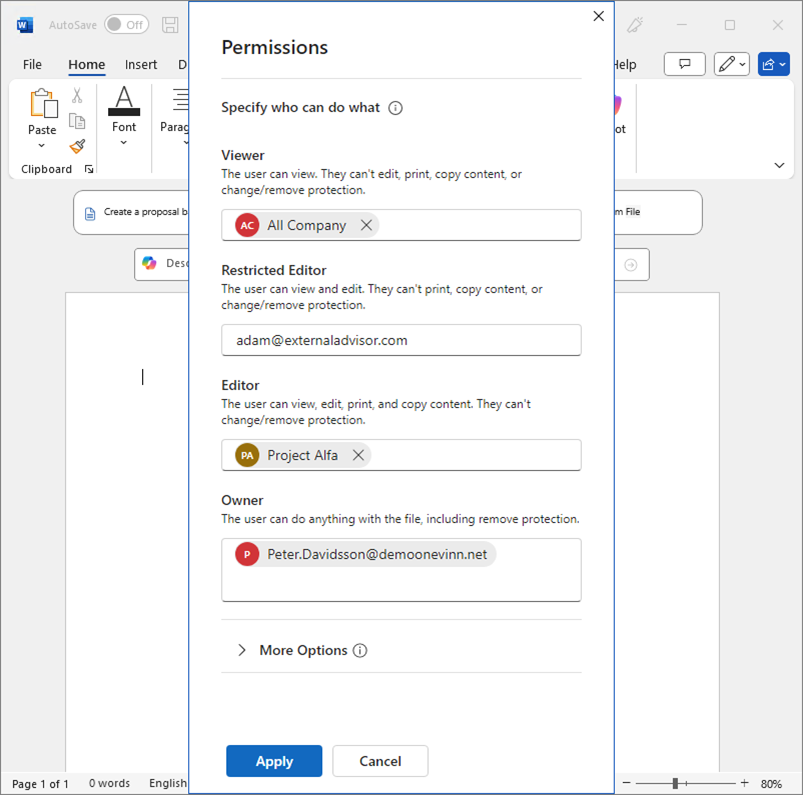
Task: Open the Share button dropdown
Action: point(774,64)
